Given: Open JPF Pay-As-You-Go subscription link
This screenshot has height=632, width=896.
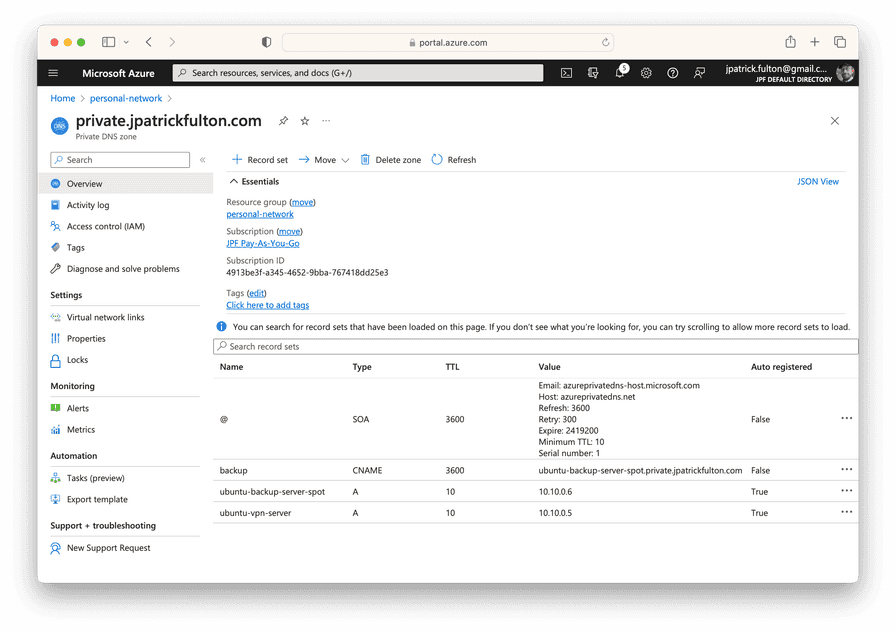Looking at the screenshot, I should pyautogui.click(x=263, y=243).
